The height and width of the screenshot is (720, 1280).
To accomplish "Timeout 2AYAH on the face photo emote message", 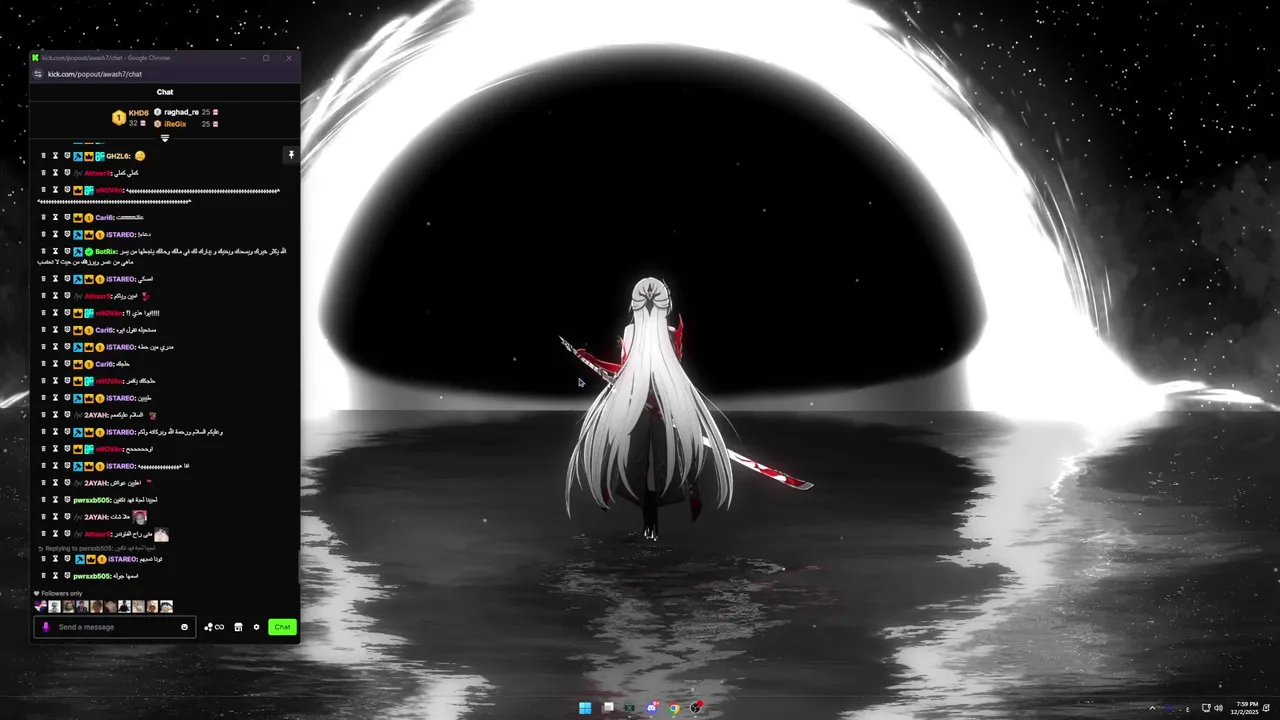I will click(x=55, y=517).
